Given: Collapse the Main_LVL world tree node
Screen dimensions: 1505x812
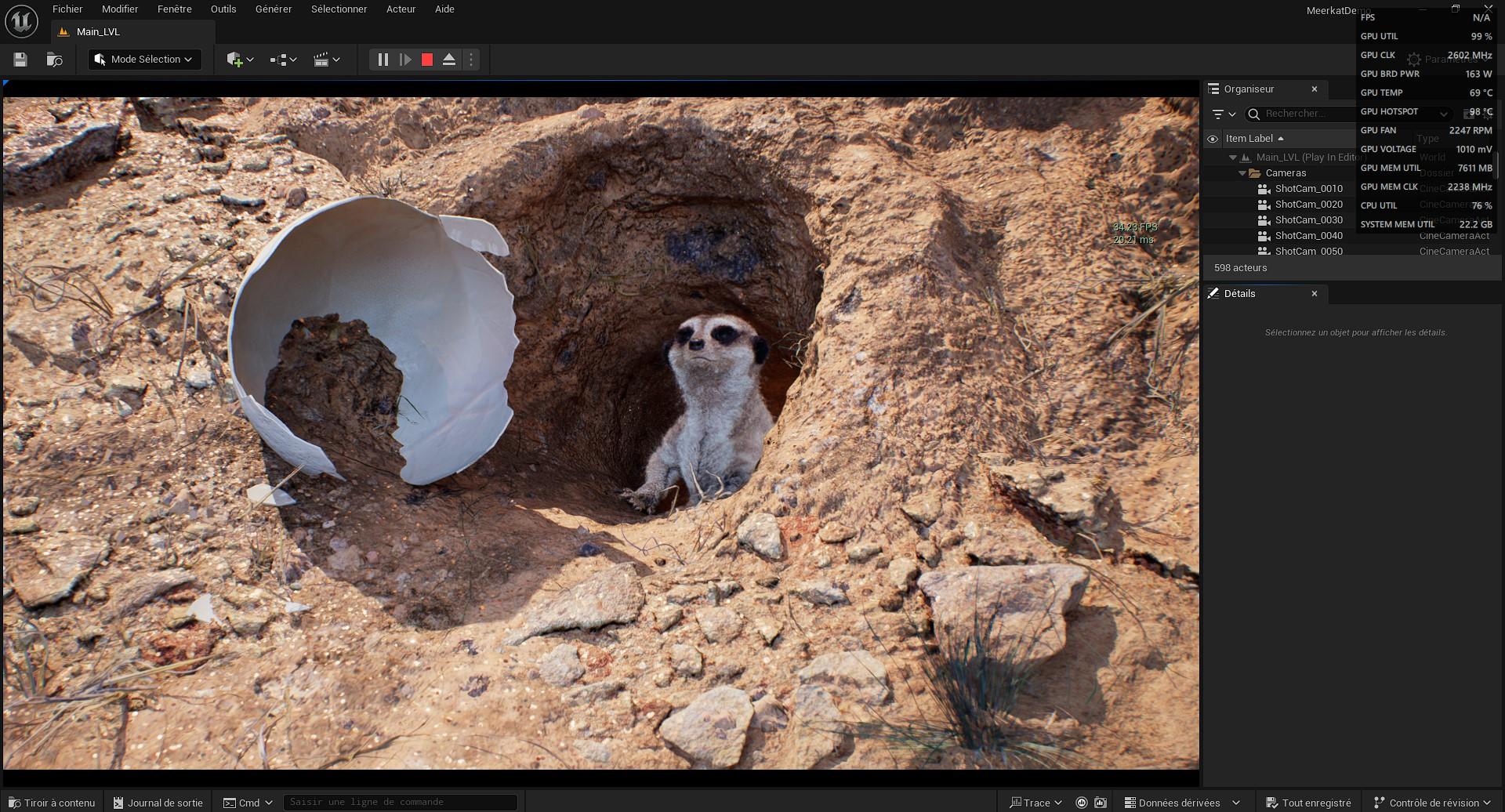Looking at the screenshot, I should point(1233,158).
